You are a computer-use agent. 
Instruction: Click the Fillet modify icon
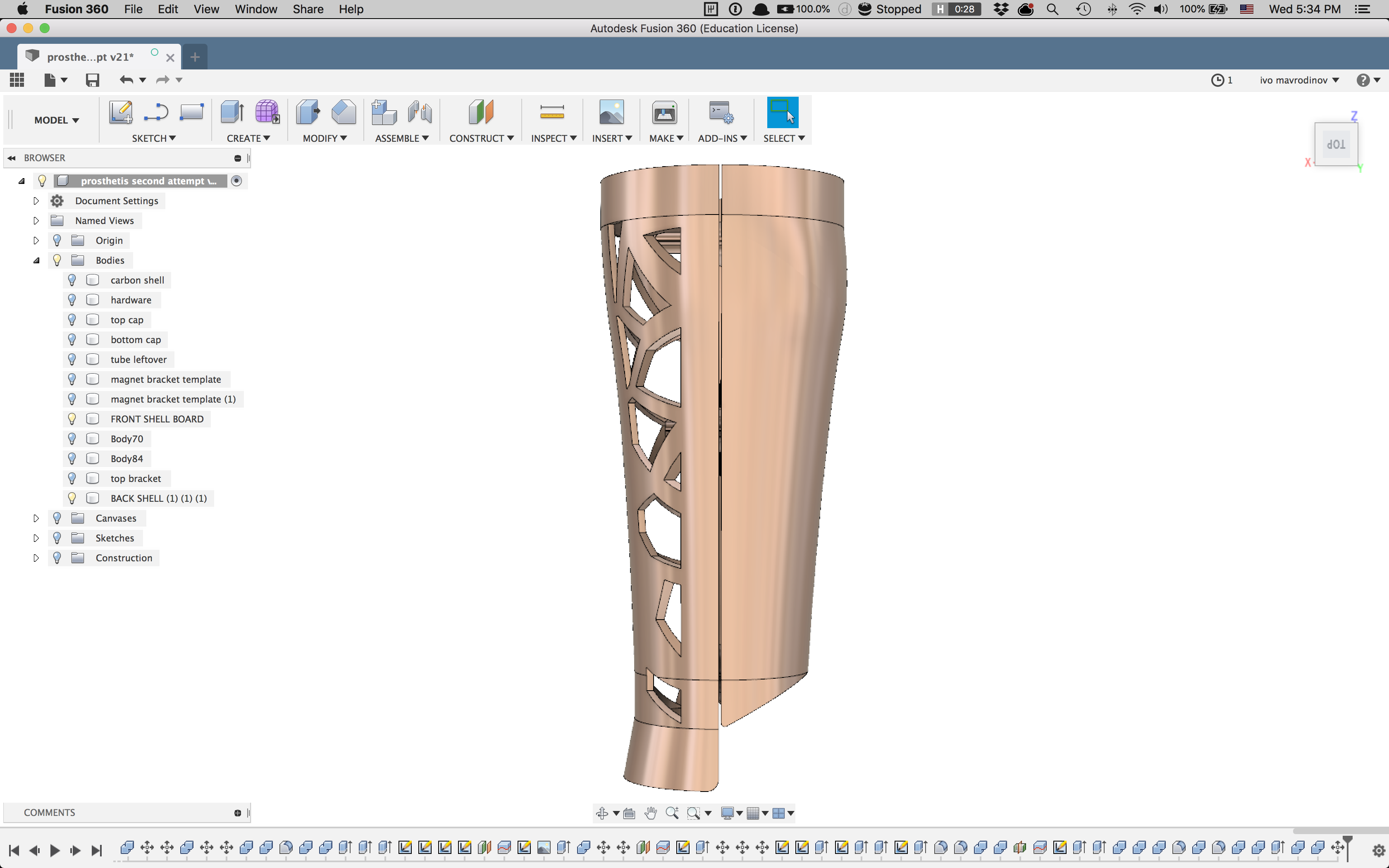(x=343, y=112)
